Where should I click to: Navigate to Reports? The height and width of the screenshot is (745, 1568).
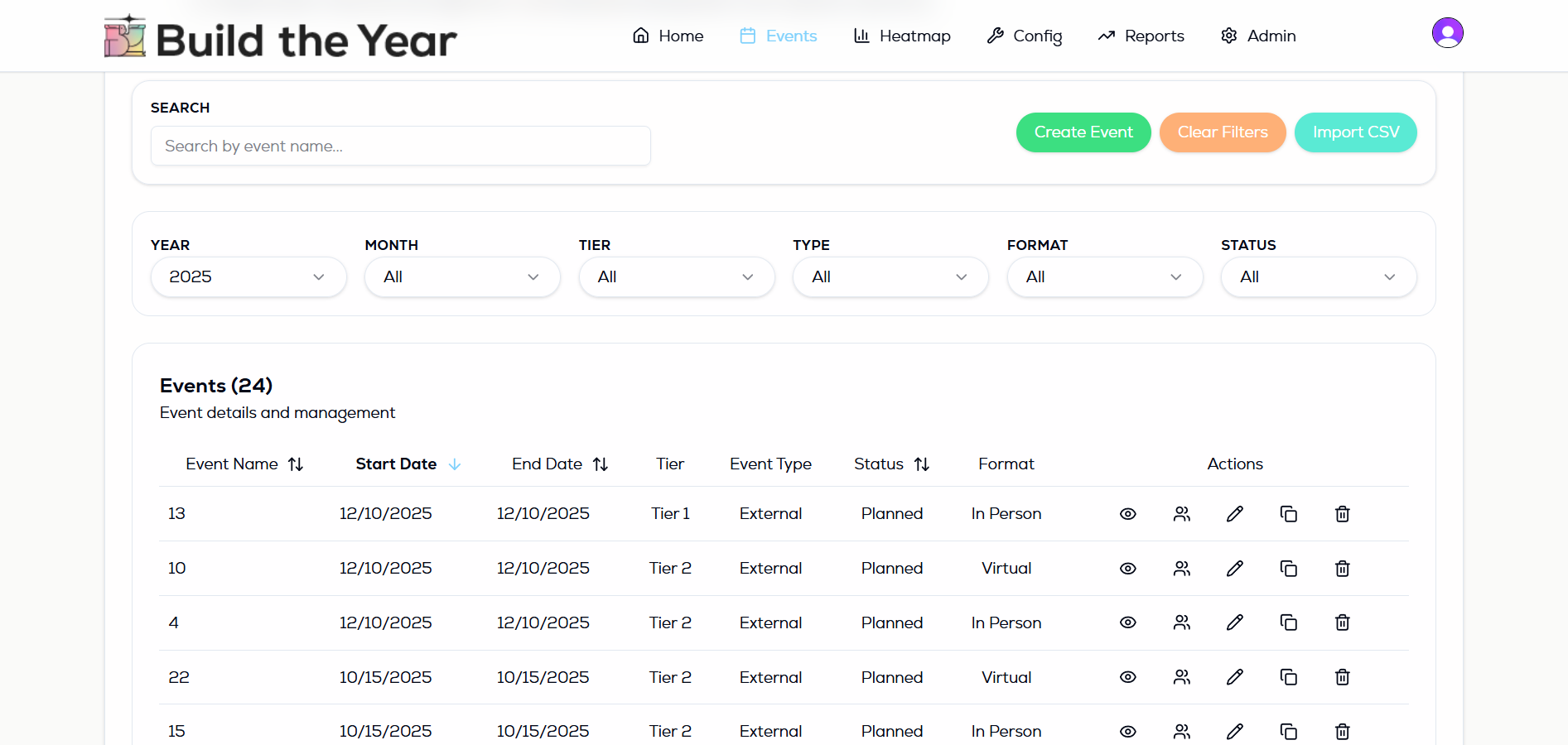(1141, 36)
